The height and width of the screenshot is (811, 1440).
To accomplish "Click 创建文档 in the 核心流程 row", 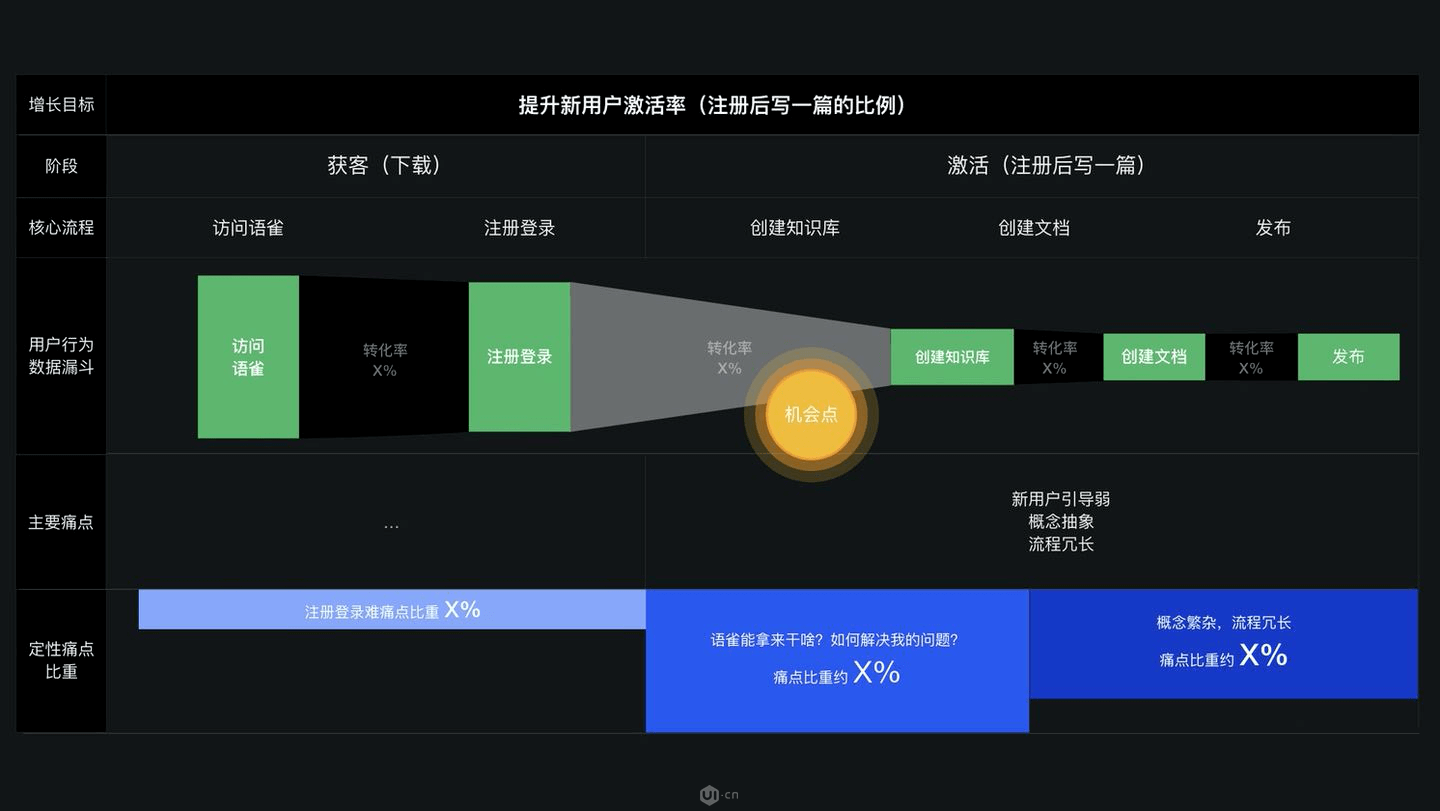I will click(x=1034, y=228).
